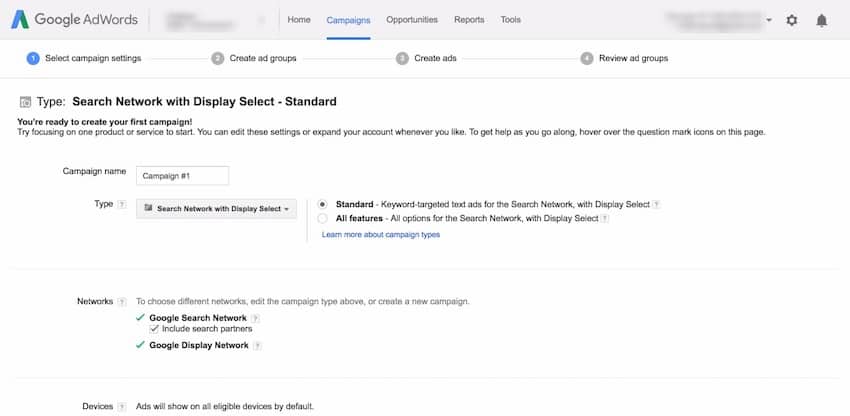Click the Google AdWords logo
Screen dimensions: 850x416
point(72,19)
